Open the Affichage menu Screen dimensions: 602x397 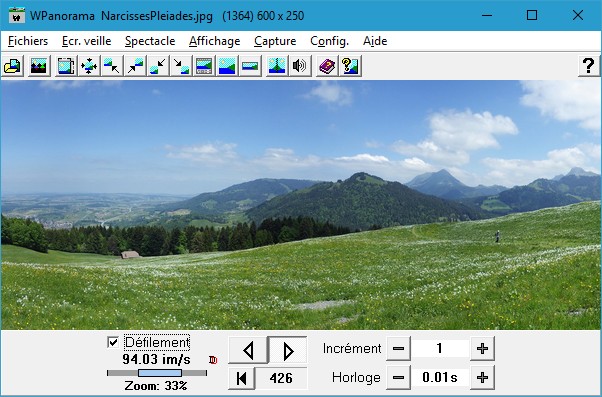[x=214, y=41]
